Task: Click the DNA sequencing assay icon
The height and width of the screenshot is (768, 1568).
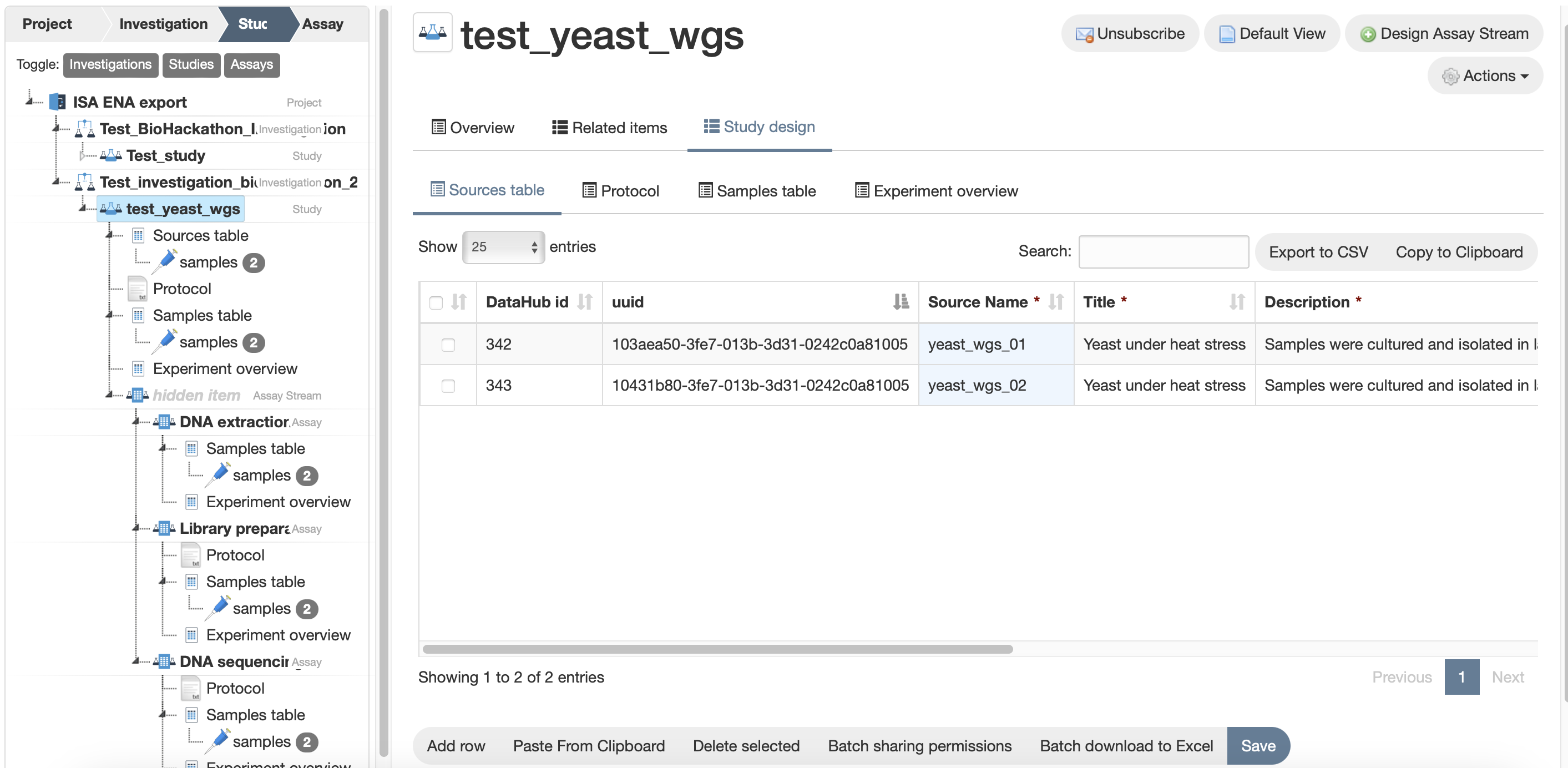Action: click(x=164, y=661)
